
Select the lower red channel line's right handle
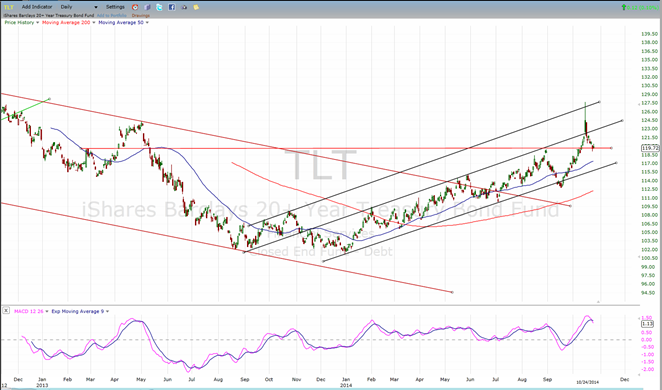click(453, 292)
